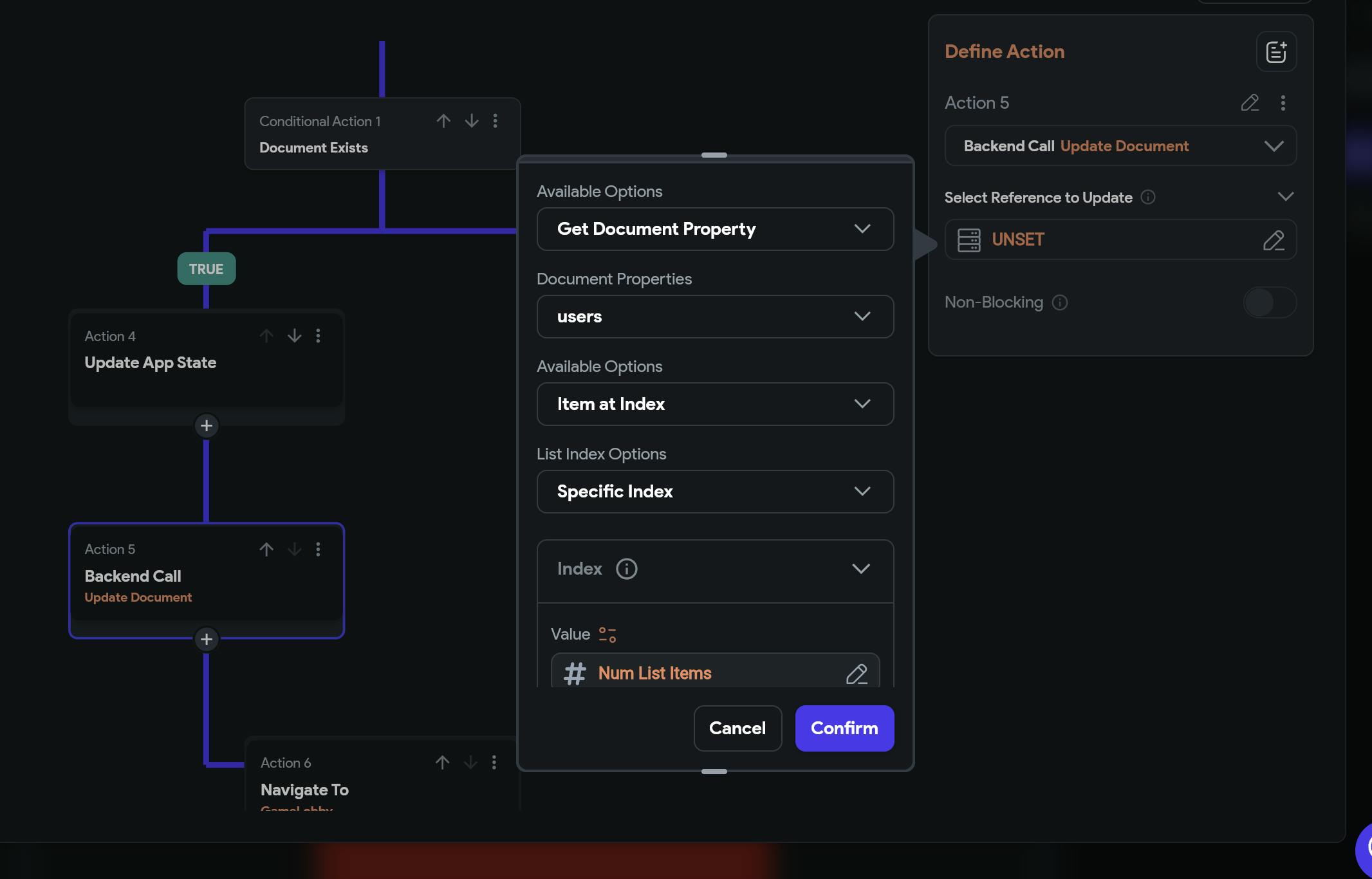Image resolution: width=1372 pixels, height=879 pixels.
Task: Click the add note icon in Define Action
Action: point(1276,51)
